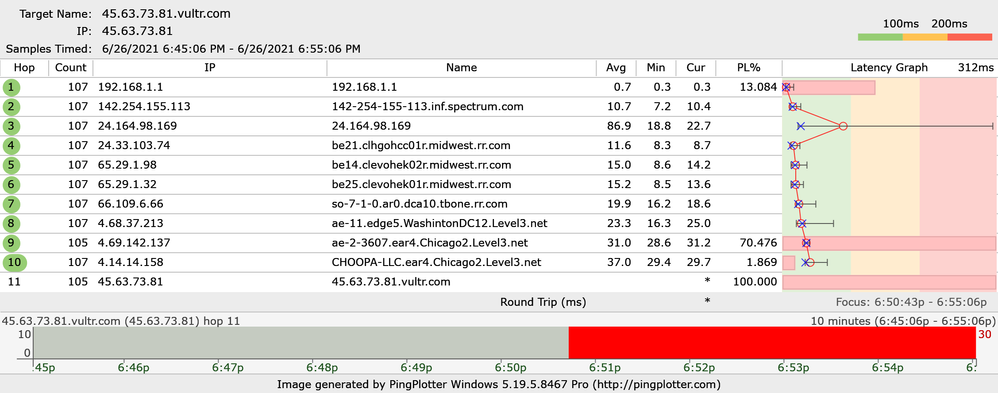Click the Min column header
998x393 pixels.
[x=656, y=68]
